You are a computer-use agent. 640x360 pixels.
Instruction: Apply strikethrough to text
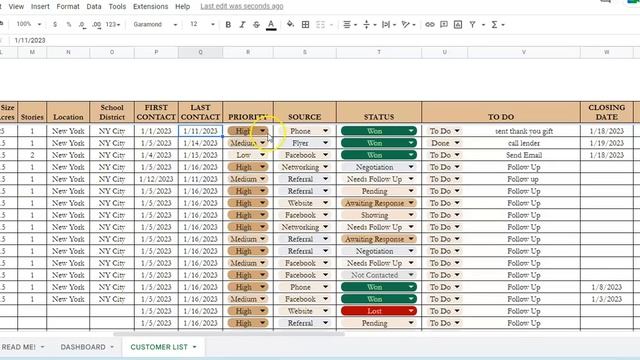(256, 24)
